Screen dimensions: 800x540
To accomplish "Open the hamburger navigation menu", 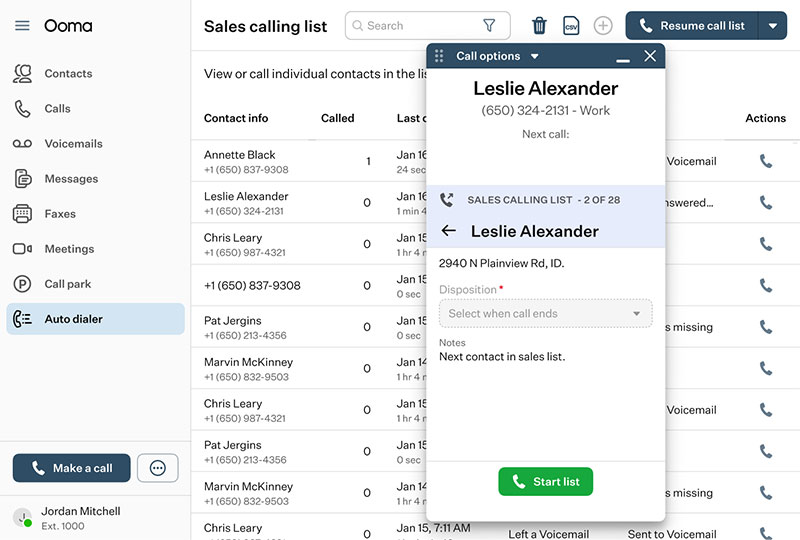I will tap(22, 26).
